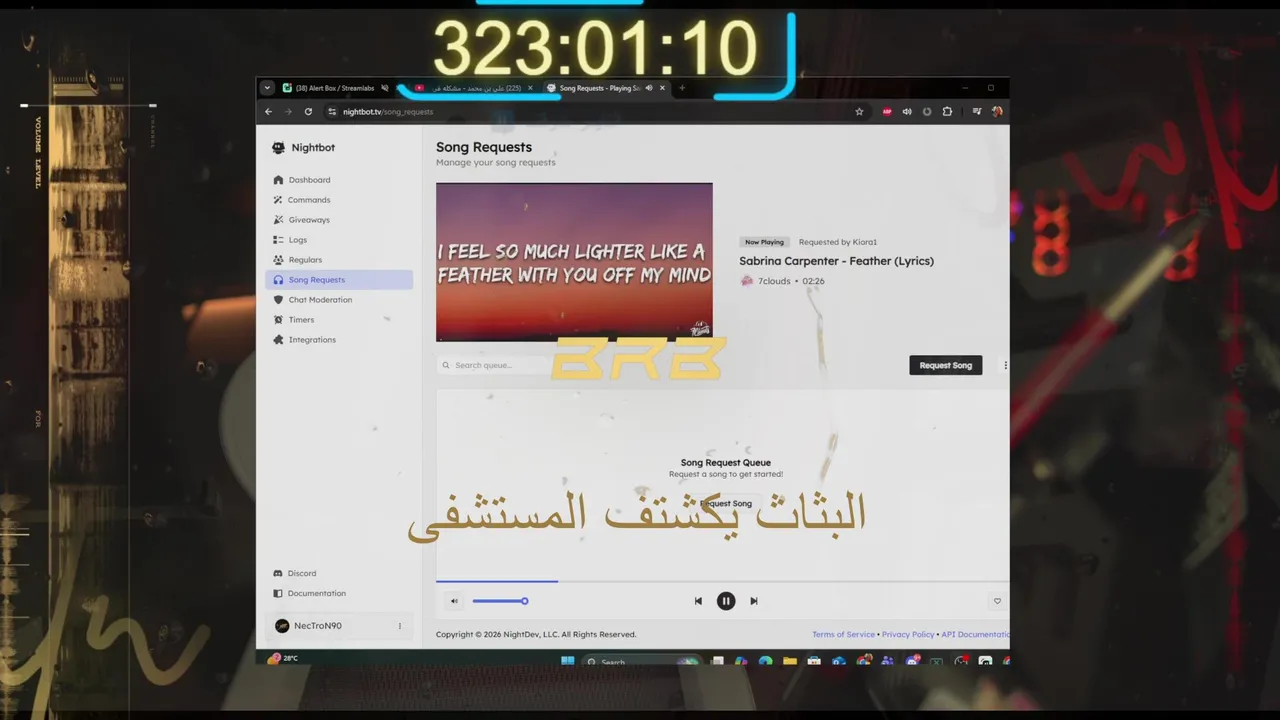The width and height of the screenshot is (1280, 720).
Task: Open the Windows Start button
Action: (568, 661)
